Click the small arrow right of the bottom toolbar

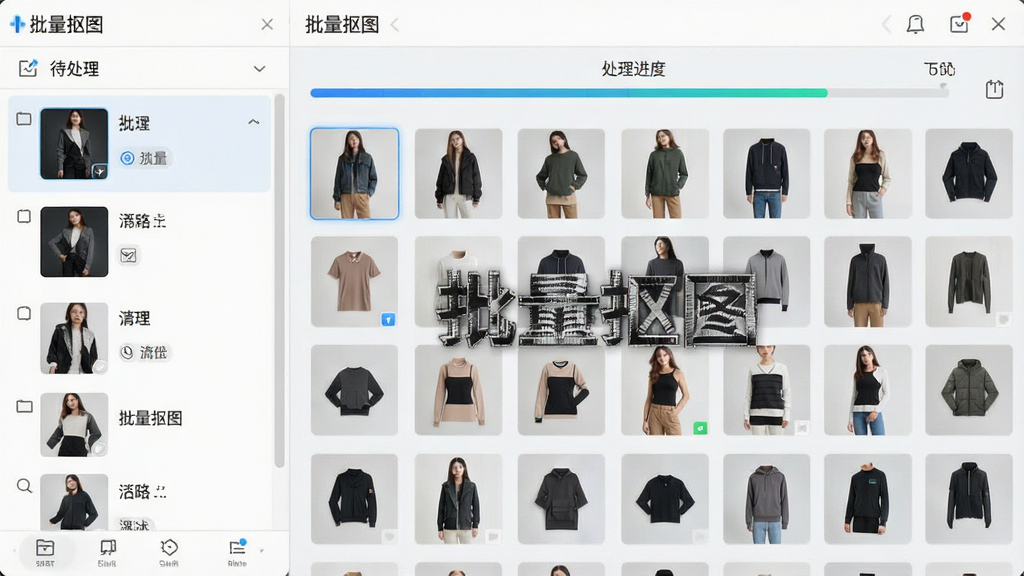click(262, 551)
